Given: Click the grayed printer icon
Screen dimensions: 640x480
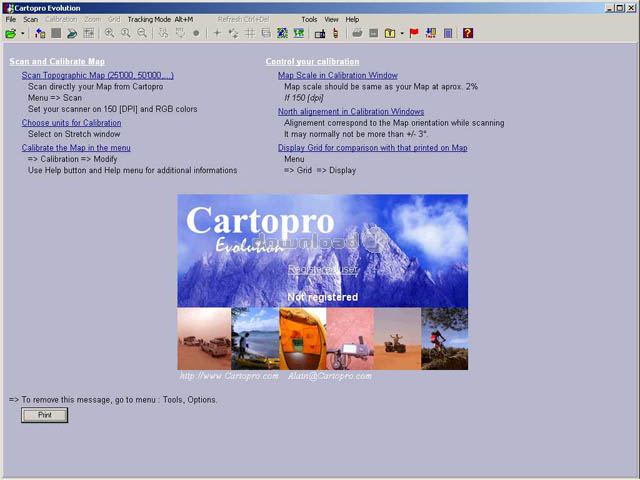Looking at the screenshot, I should (x=357, y=33).
